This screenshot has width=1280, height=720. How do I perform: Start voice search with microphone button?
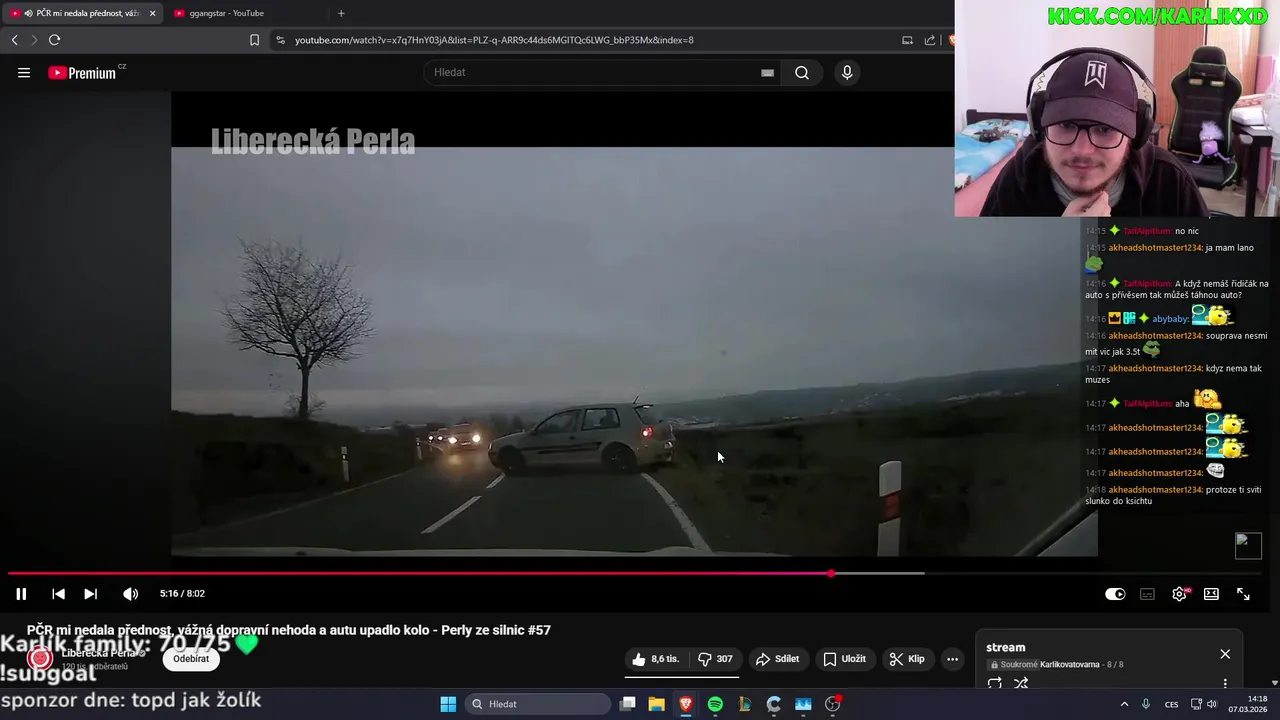point(847,73)
